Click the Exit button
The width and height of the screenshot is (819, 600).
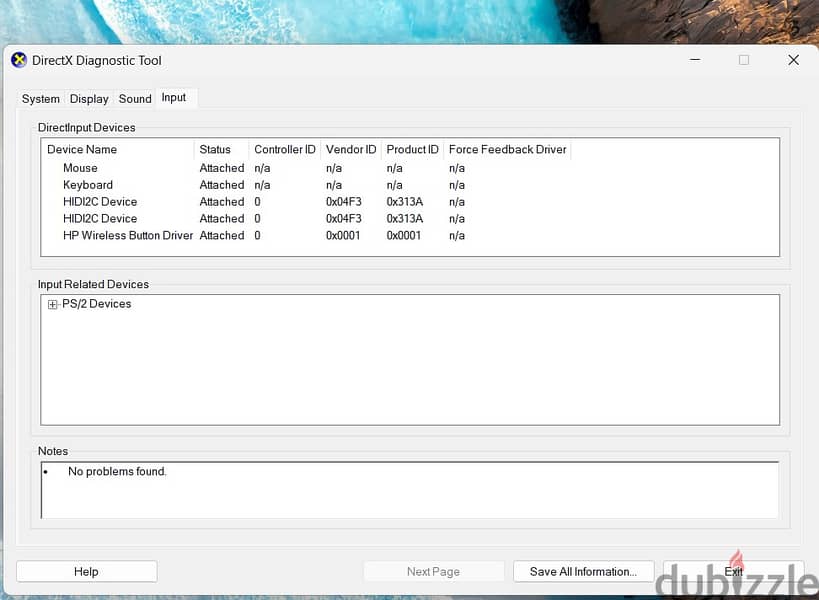tap(733, 571)
